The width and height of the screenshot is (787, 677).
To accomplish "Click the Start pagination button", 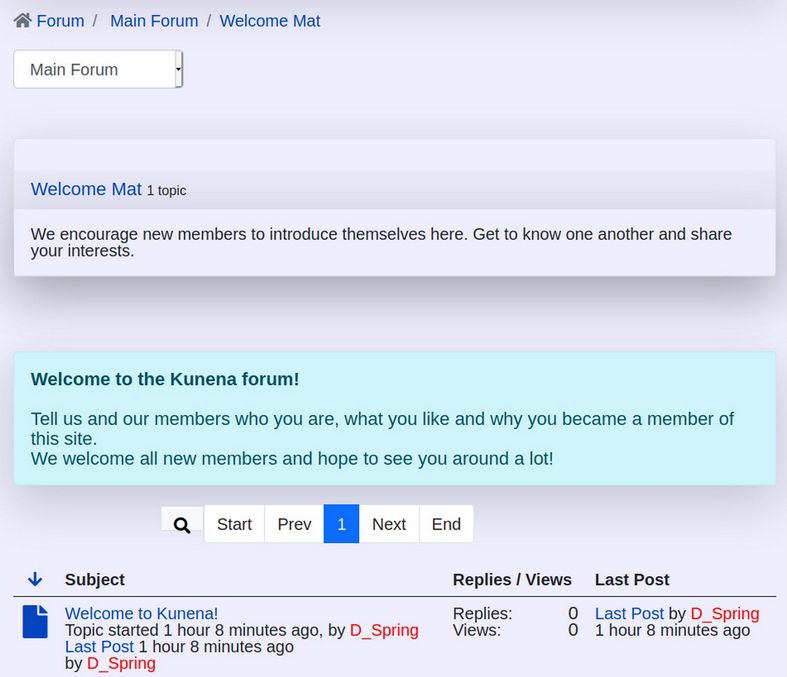I will click(234, 525).
